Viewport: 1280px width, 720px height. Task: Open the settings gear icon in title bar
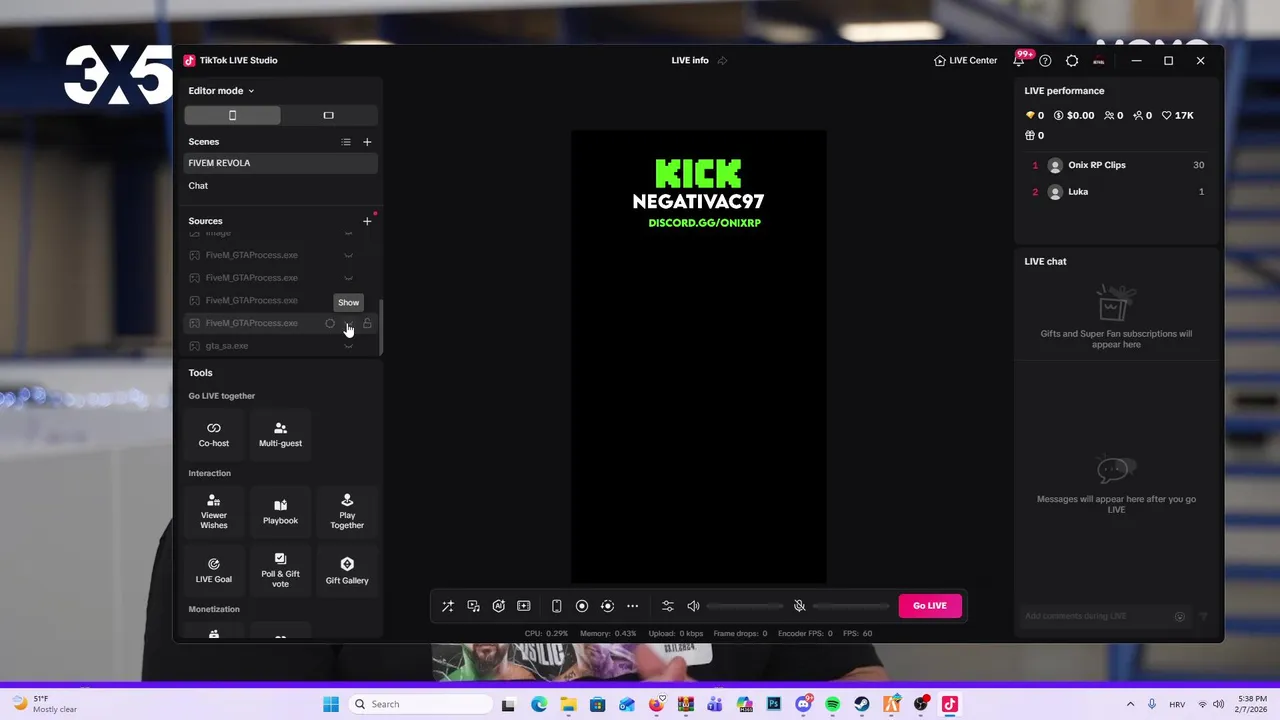1072,61
